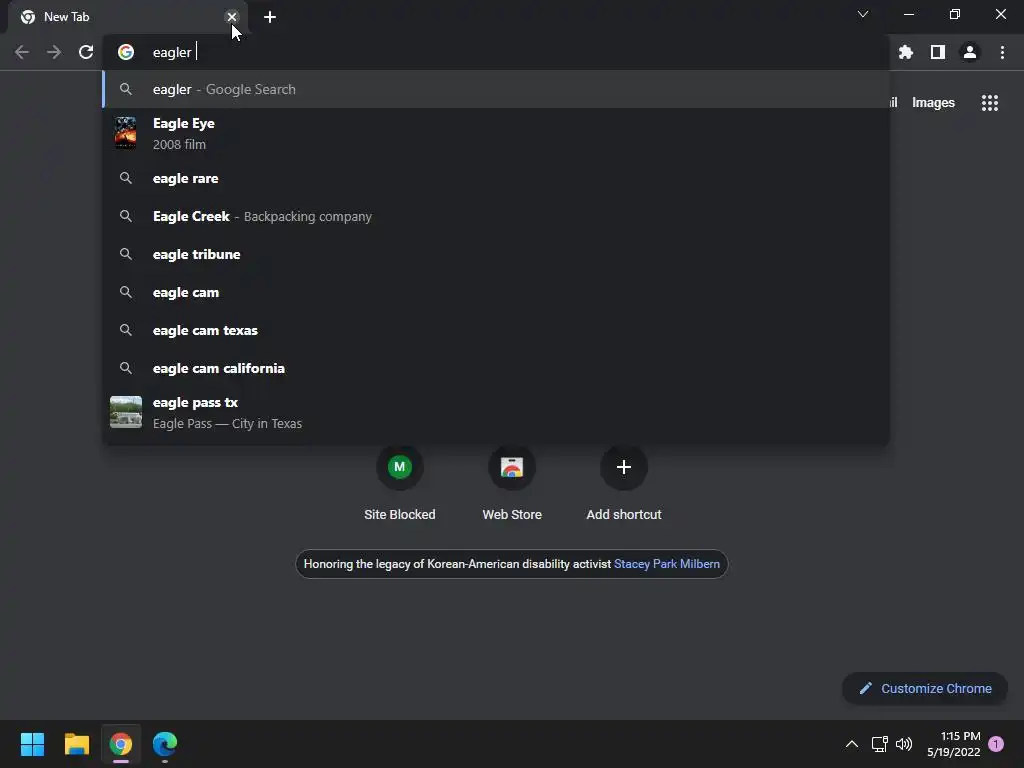Open the Google apps grid

(989, 103)
